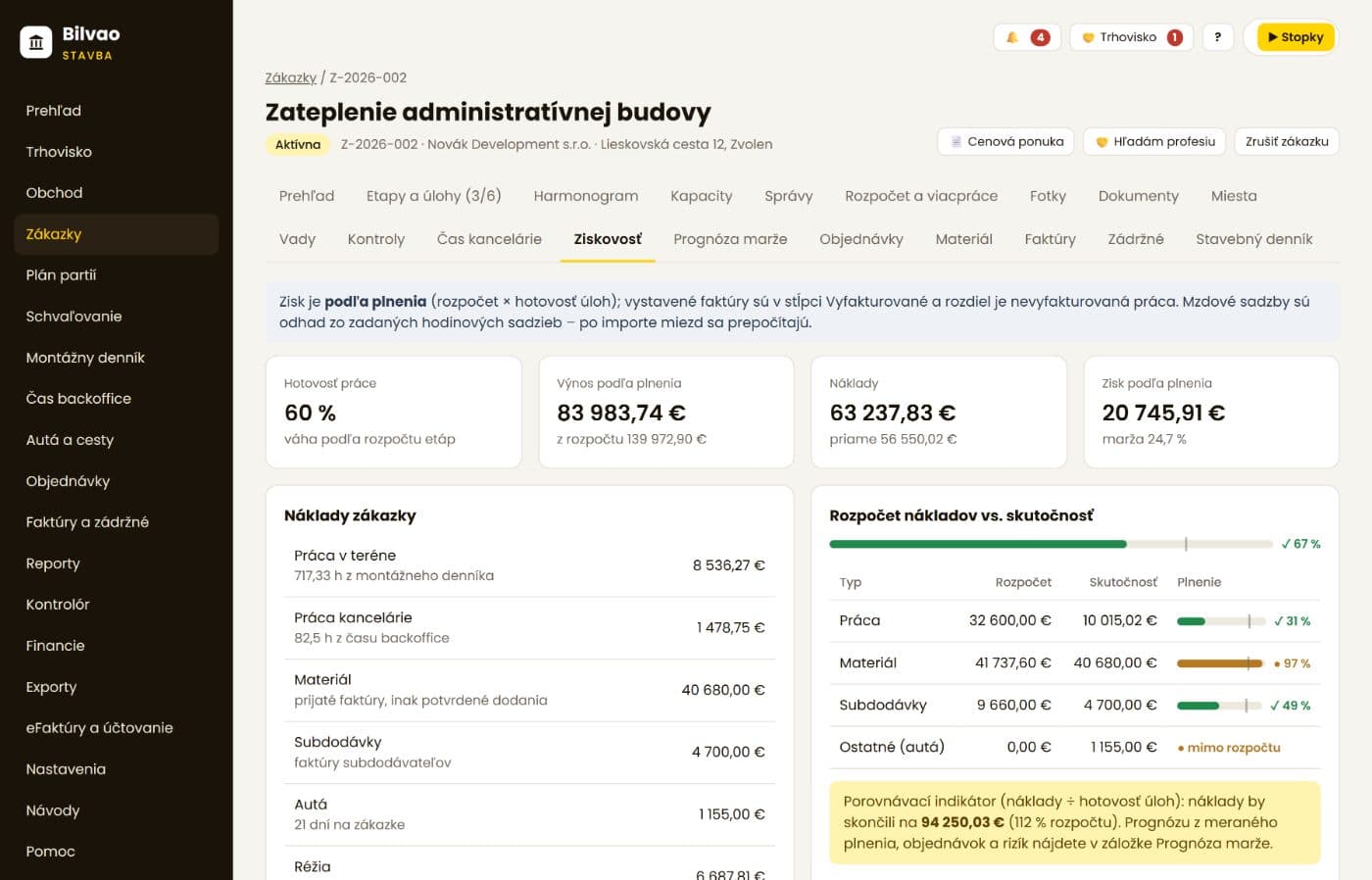Open Pomoc in sidebar

(x=116, y=852)
